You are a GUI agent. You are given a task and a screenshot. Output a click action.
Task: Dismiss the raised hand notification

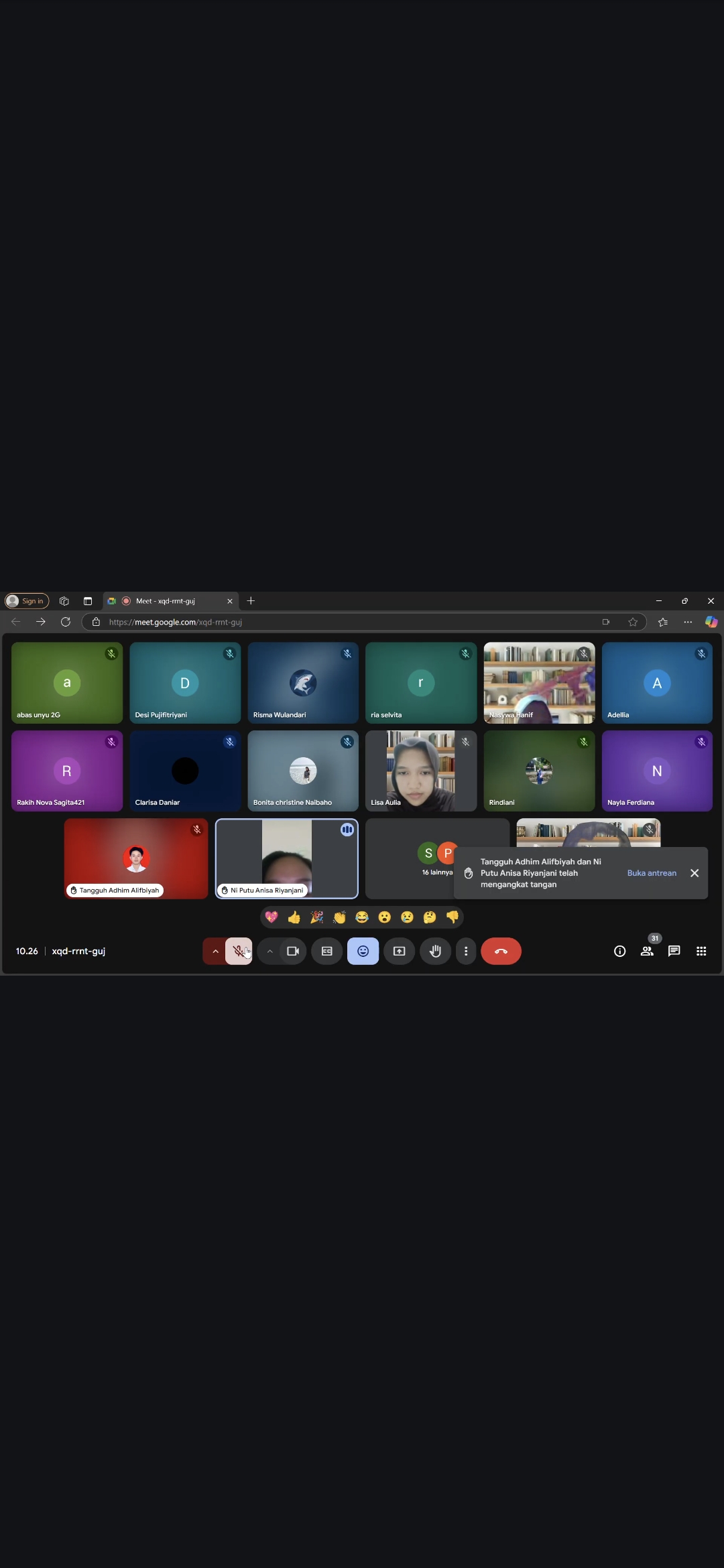pos(695,873)
